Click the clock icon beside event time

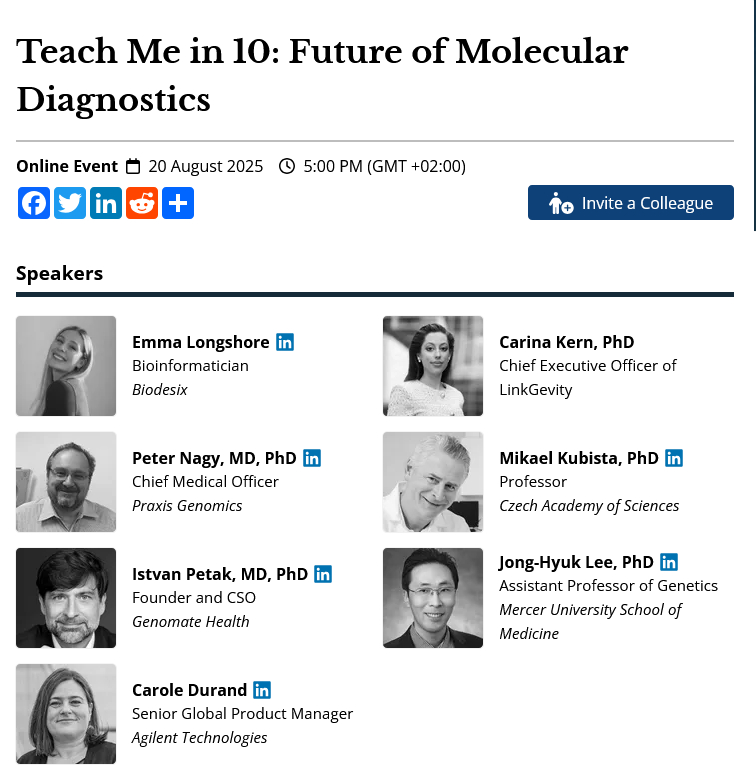[x=287, y=166]
